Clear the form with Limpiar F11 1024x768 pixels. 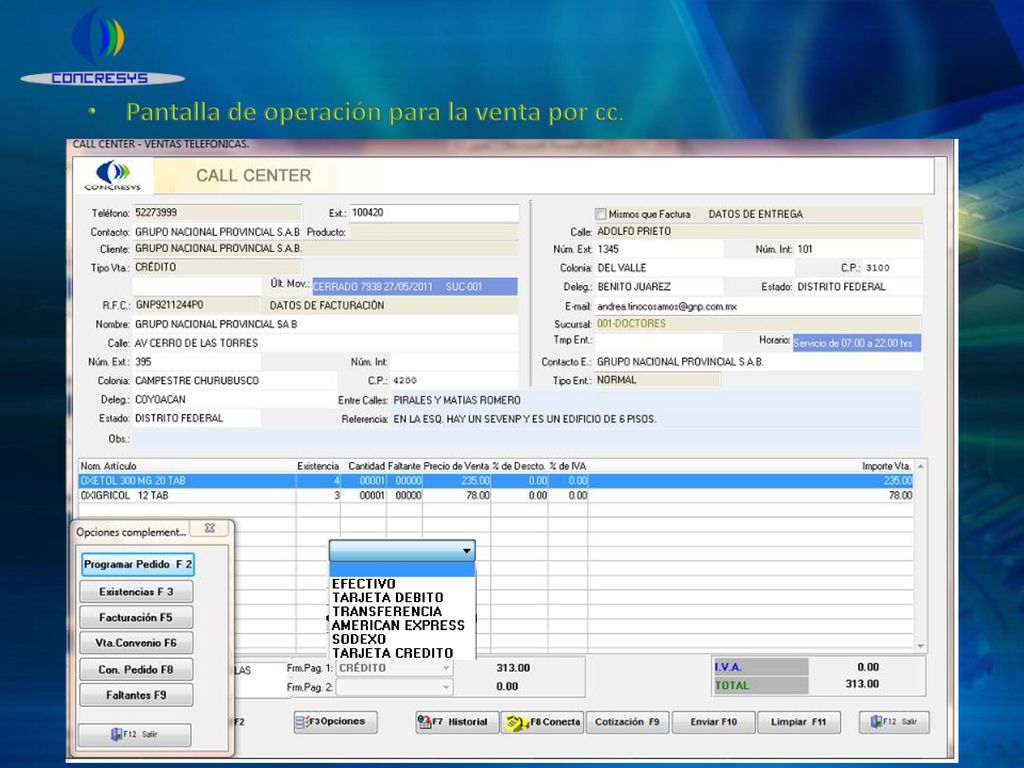point(798,722)
